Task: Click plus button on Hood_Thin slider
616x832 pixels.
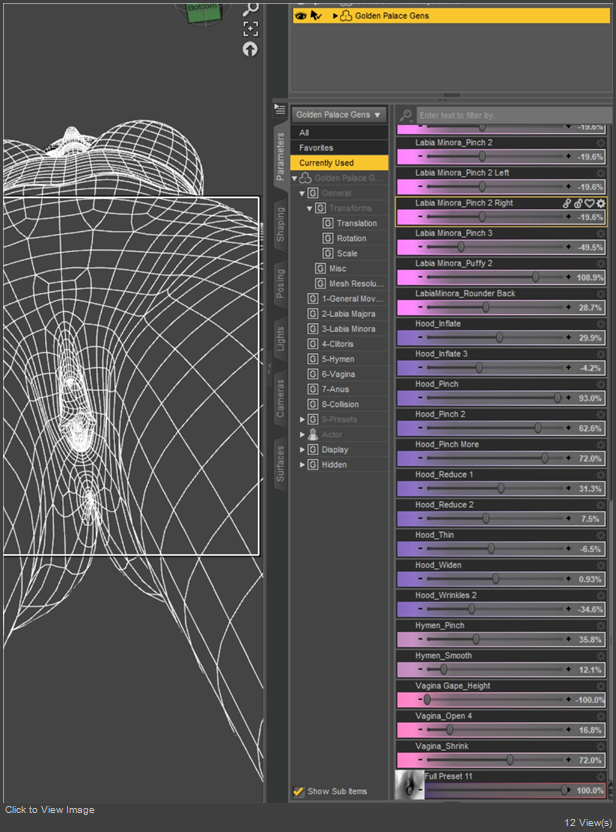Action: point(568,549)
